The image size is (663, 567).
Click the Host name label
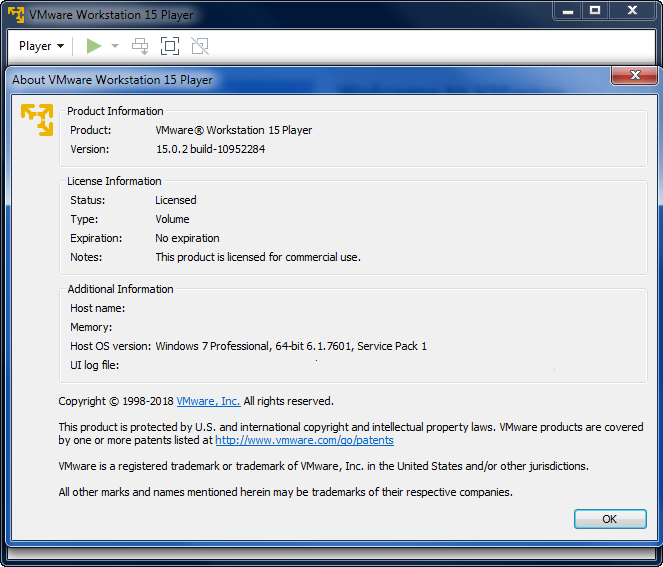pos(98,308)
